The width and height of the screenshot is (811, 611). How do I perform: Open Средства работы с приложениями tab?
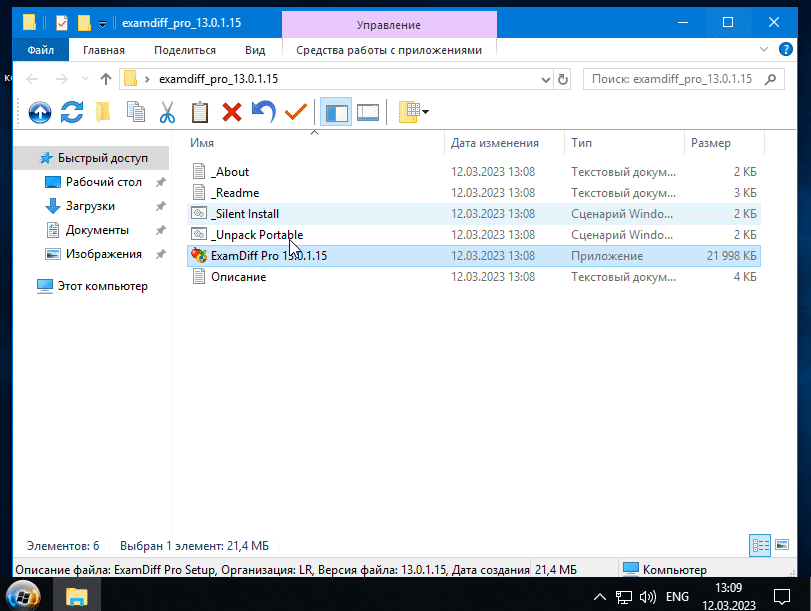389,50
